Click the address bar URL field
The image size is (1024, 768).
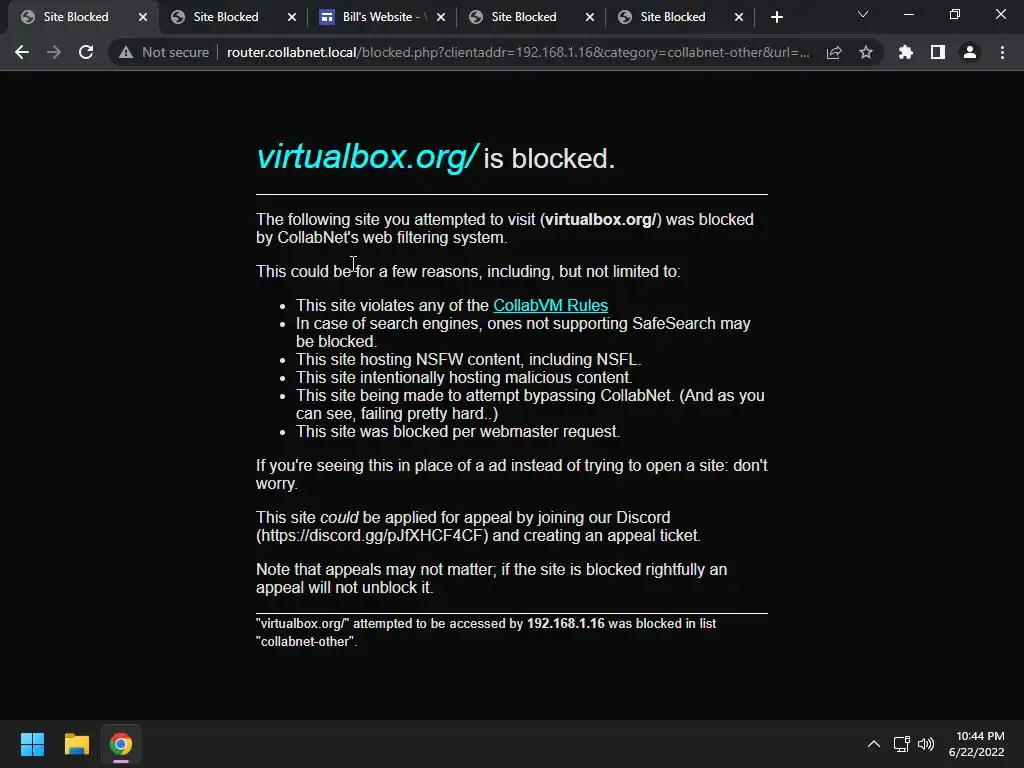click(x=518, y=52)
